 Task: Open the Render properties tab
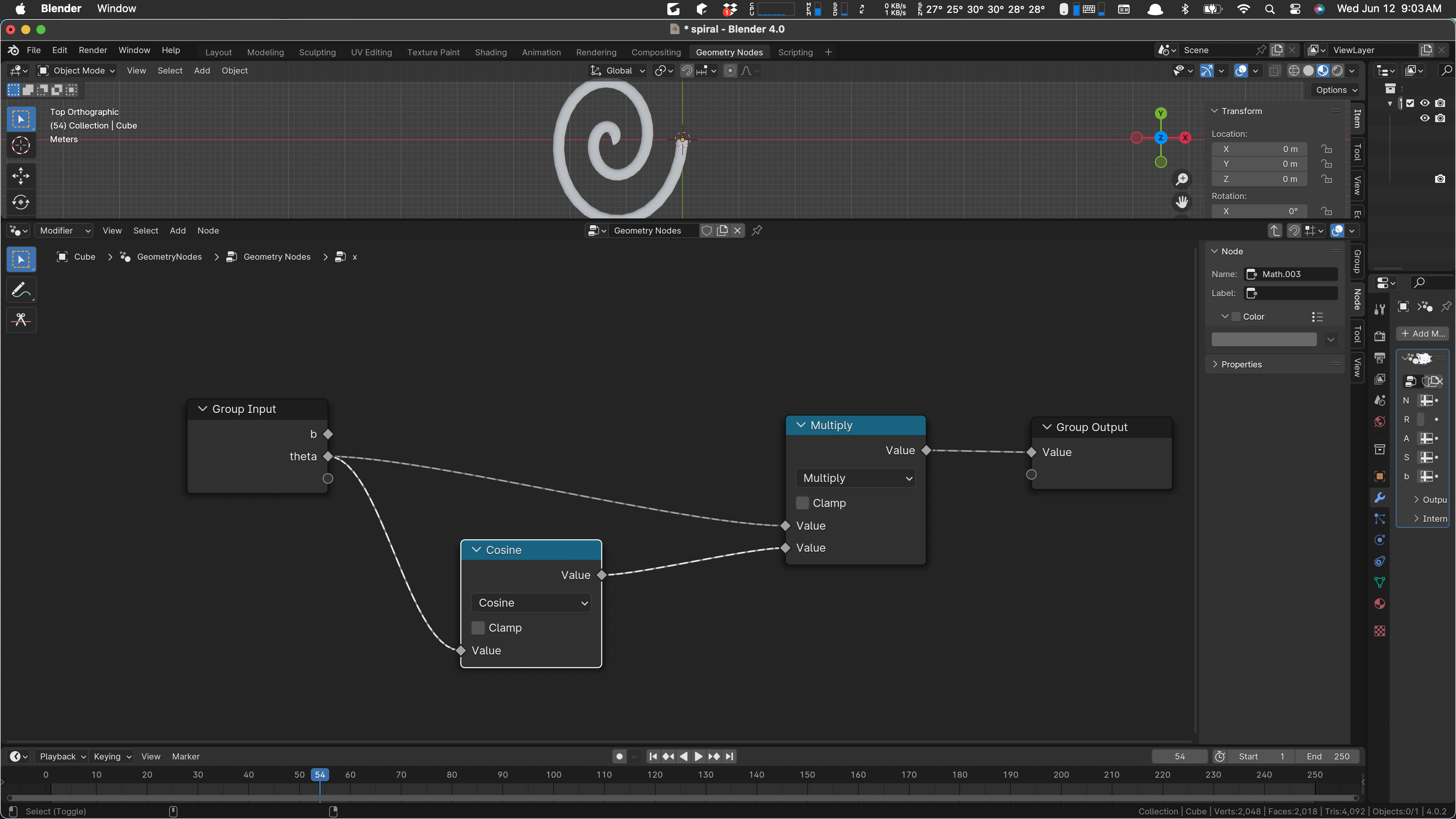click(x=1379, y=336)
